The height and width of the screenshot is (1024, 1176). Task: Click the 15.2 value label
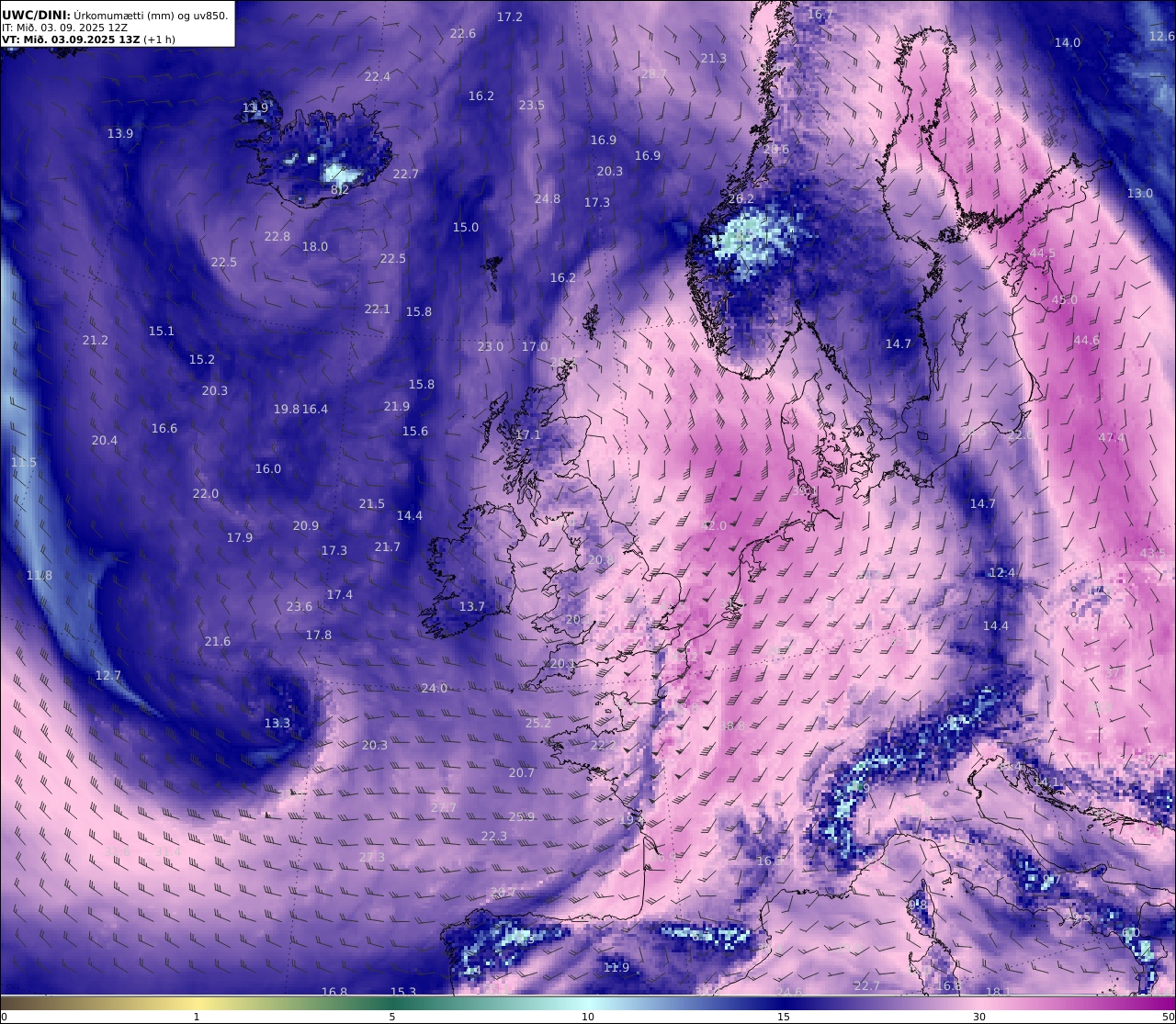coord(202,359)
